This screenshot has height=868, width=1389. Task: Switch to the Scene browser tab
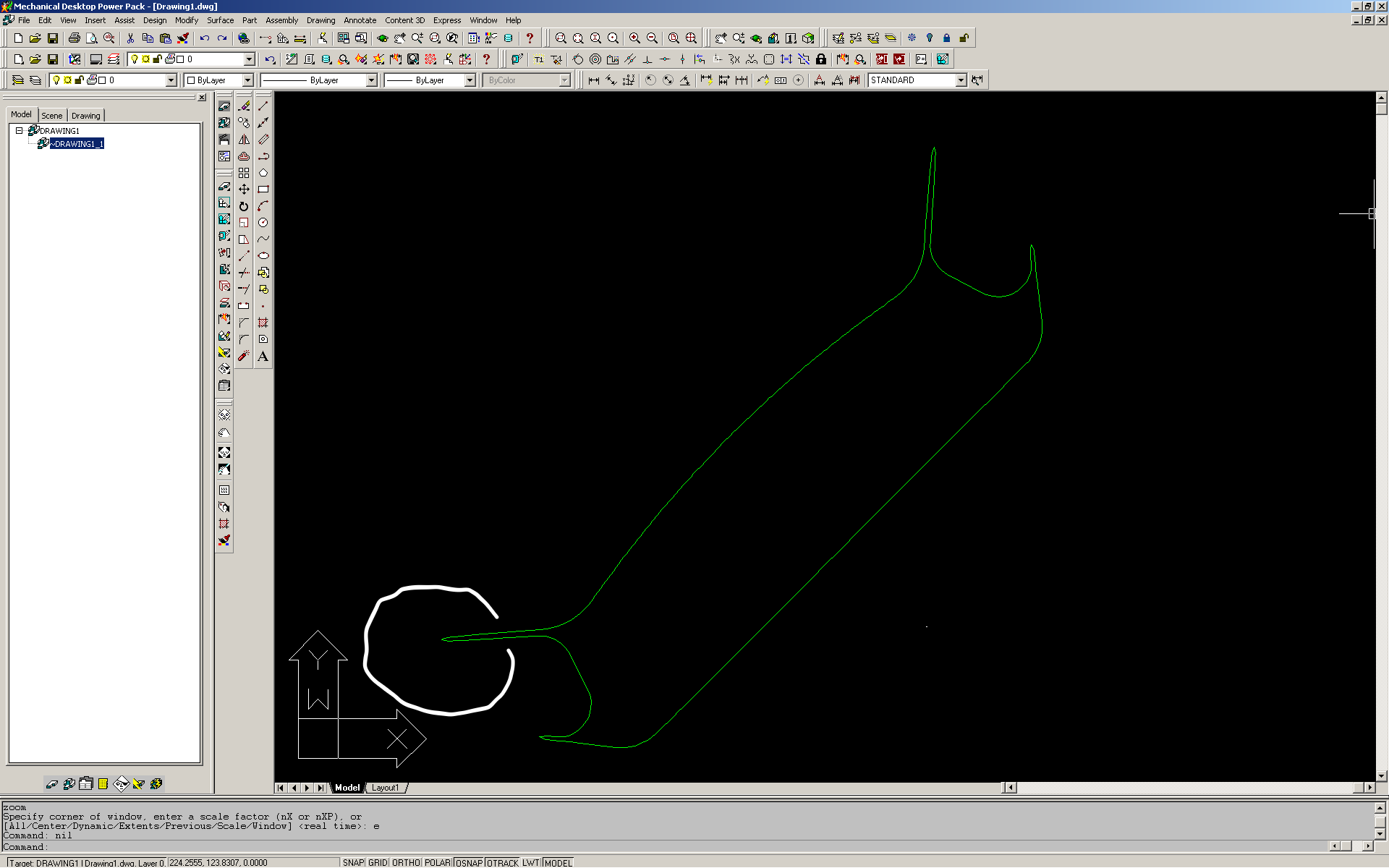pyautogui.click(x=51, y=116)
